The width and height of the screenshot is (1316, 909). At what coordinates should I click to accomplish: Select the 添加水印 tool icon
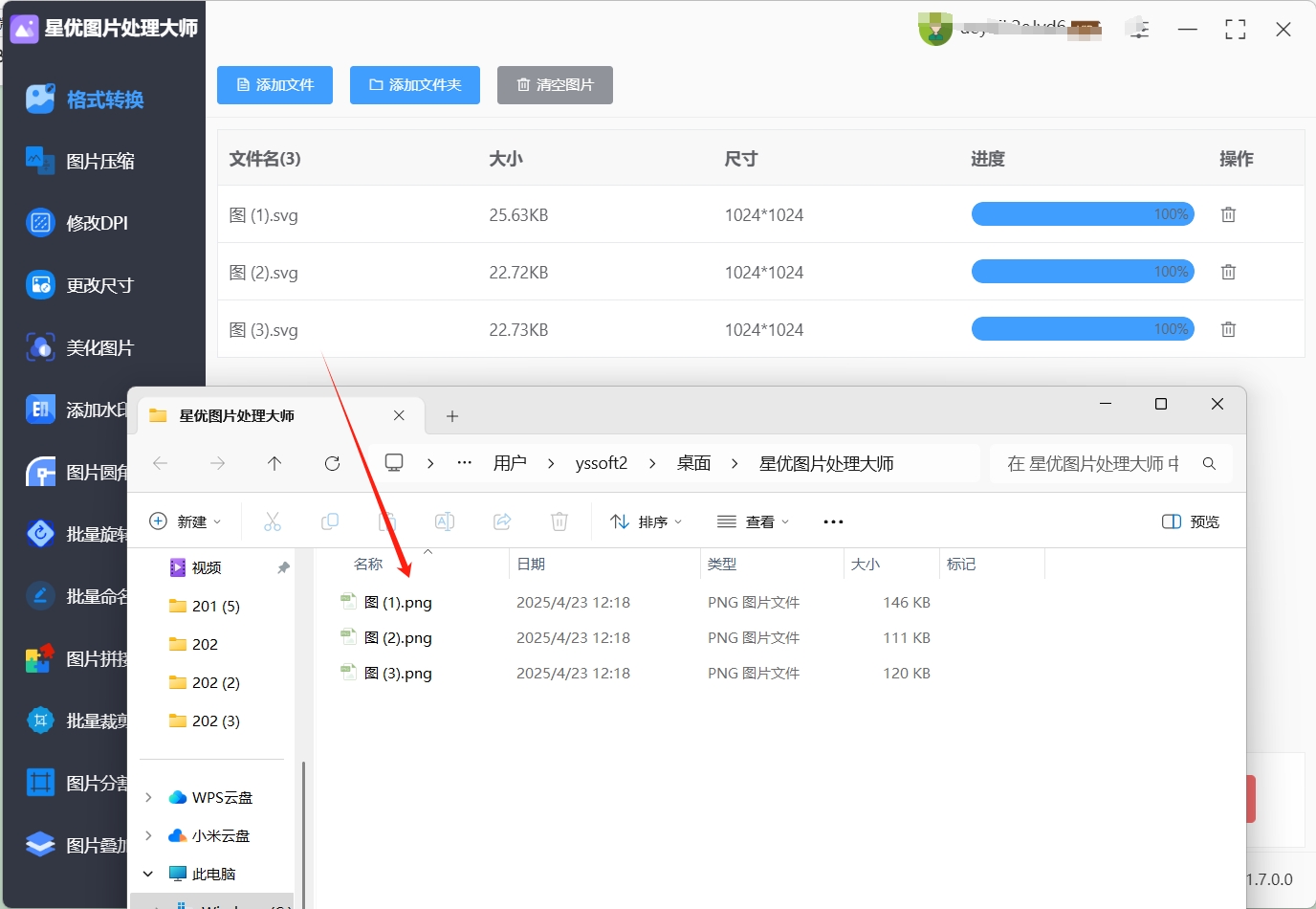coord(40,410)
